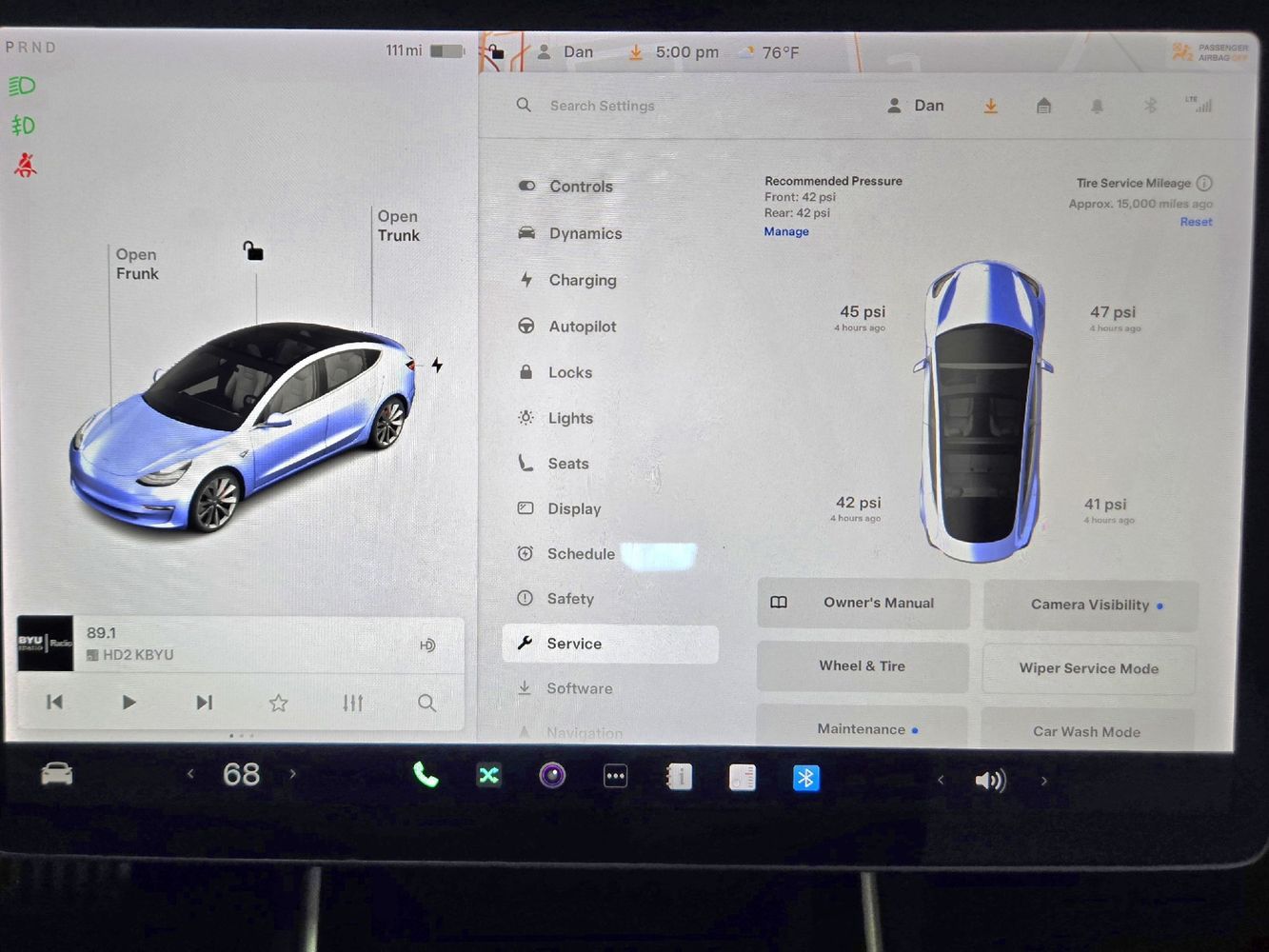This screenshot has width=1269, height=952.
Task: Tap the 68 temperature setting
Action: (x=241, y=774)
